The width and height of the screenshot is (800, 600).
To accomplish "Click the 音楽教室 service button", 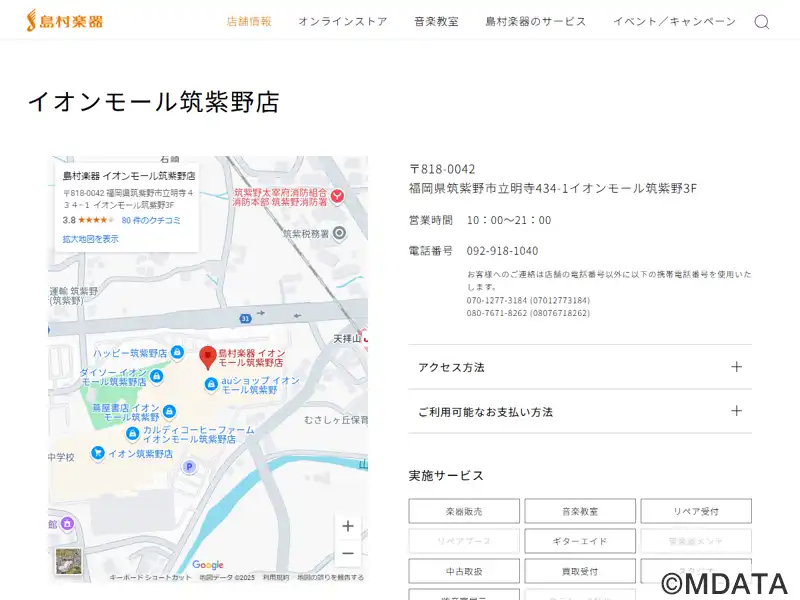I will coord(580,511).
